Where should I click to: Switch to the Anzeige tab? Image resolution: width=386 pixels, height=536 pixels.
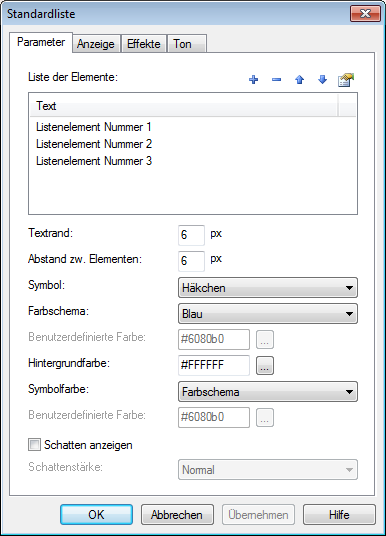click(96, 44)
